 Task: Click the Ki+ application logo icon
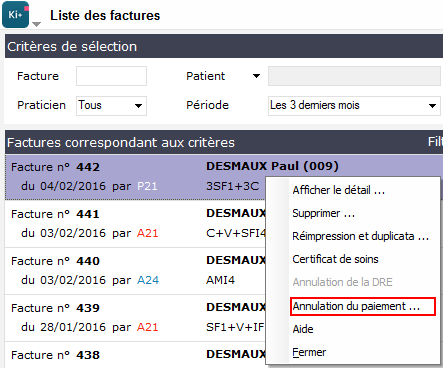pyautogui.click(x=15, y=15)
